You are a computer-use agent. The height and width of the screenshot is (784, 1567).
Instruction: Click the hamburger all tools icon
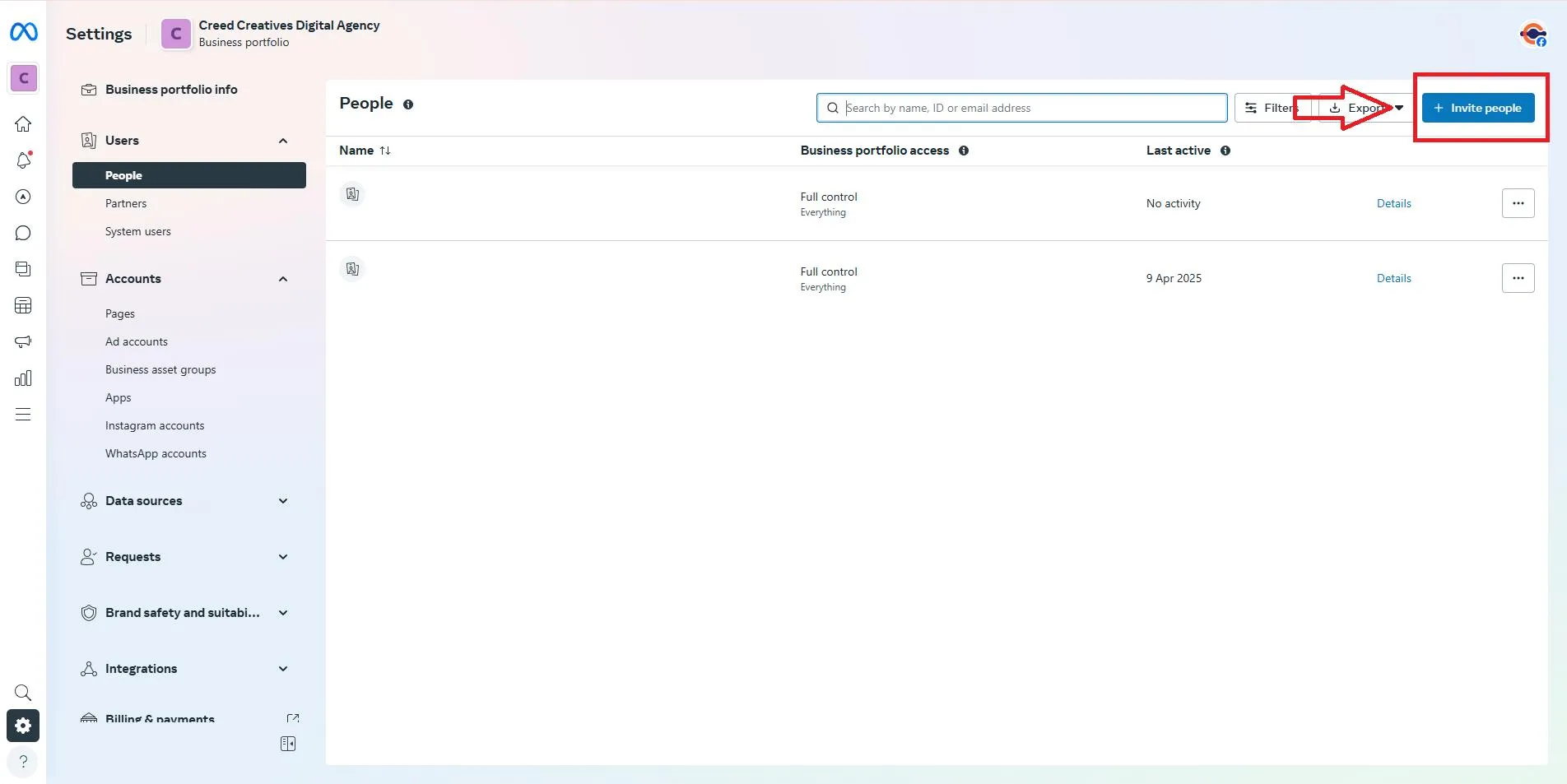23,414
